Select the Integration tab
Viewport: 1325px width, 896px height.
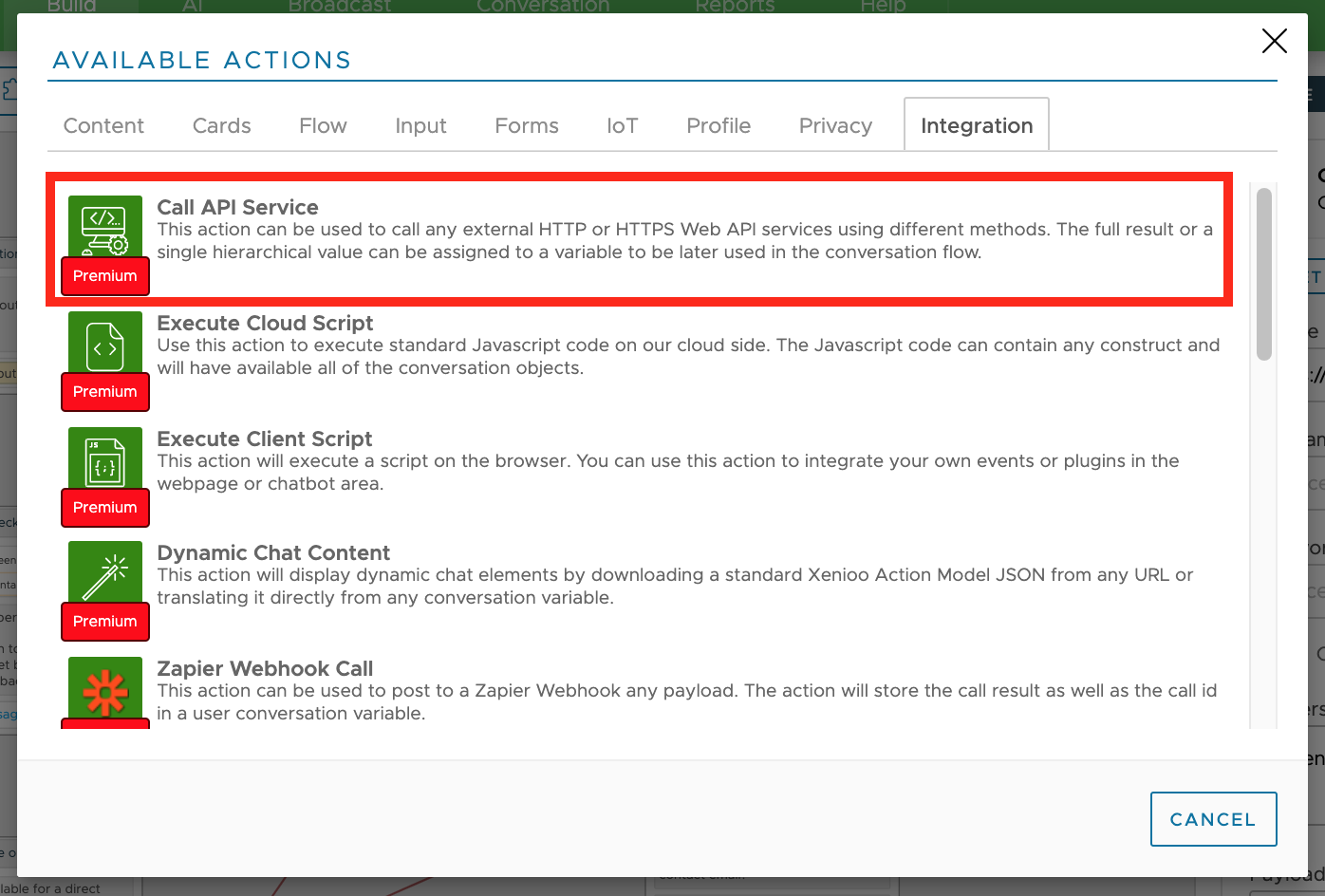click(977, 124)
